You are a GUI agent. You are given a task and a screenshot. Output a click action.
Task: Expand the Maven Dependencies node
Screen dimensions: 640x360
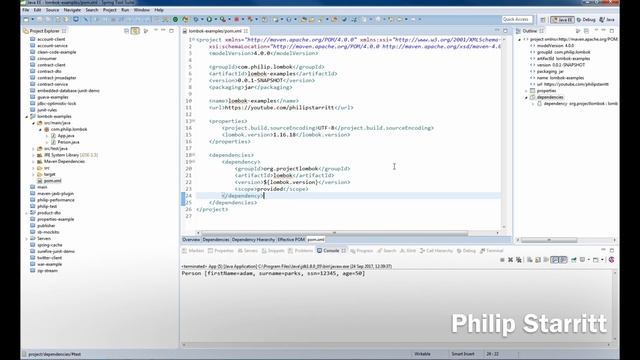(x=33, y=162)
